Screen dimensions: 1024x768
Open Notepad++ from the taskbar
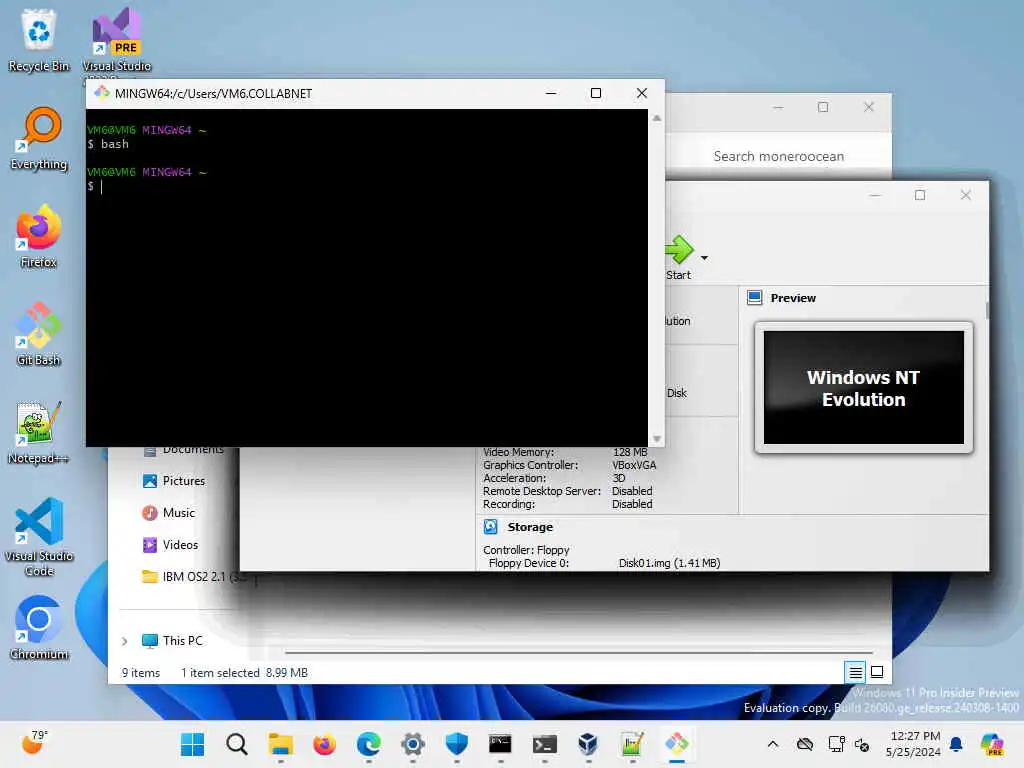(x=632, y=744)
